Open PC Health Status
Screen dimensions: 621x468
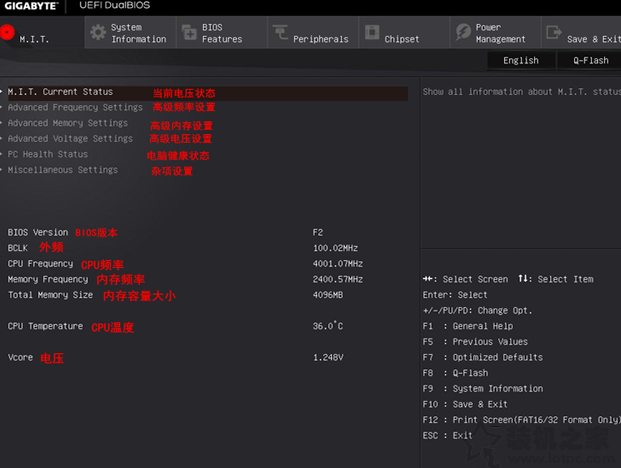click(x=48, y=155)
